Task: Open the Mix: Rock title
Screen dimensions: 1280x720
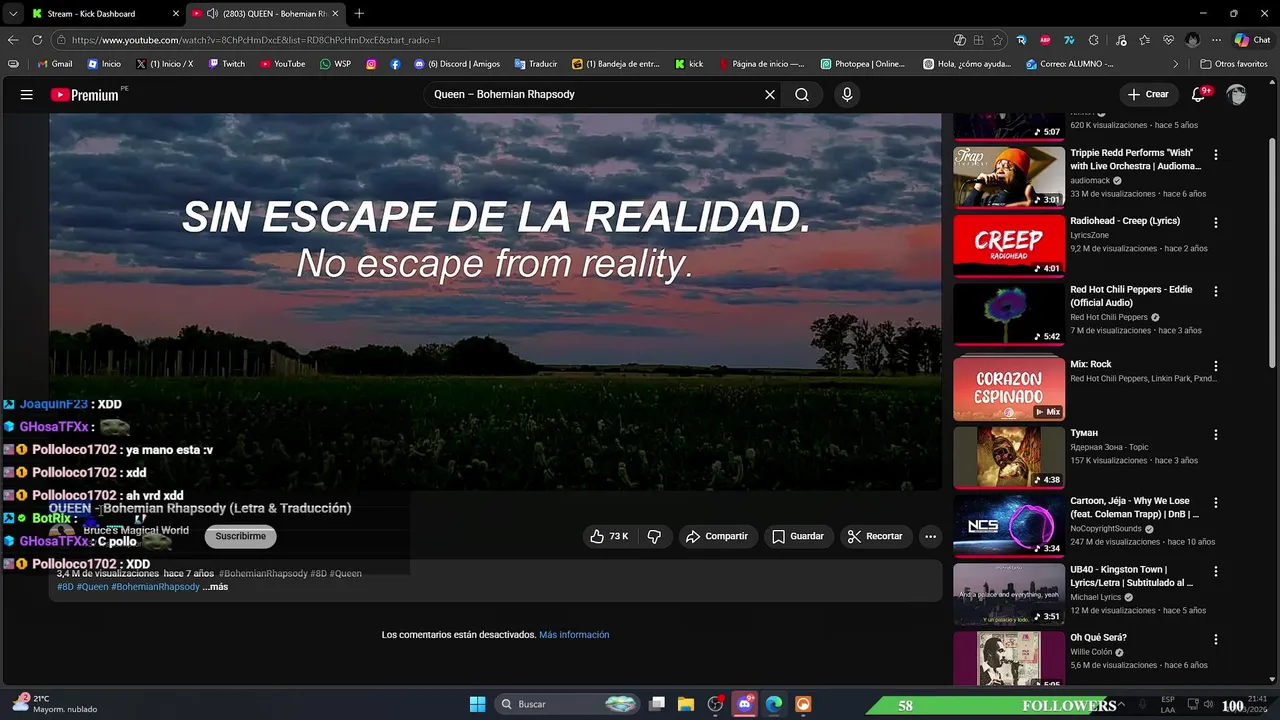Action: coord(1091,364)
